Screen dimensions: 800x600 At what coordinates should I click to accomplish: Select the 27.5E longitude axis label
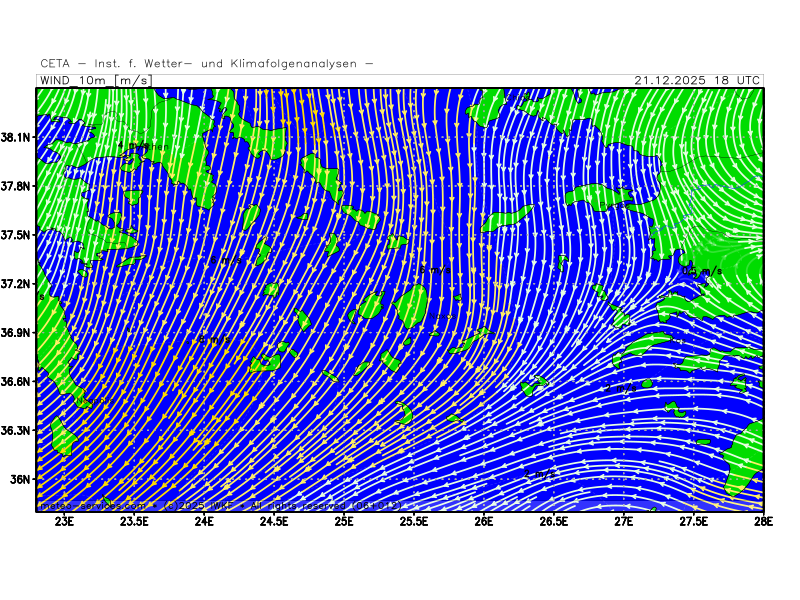click(694, 521)
